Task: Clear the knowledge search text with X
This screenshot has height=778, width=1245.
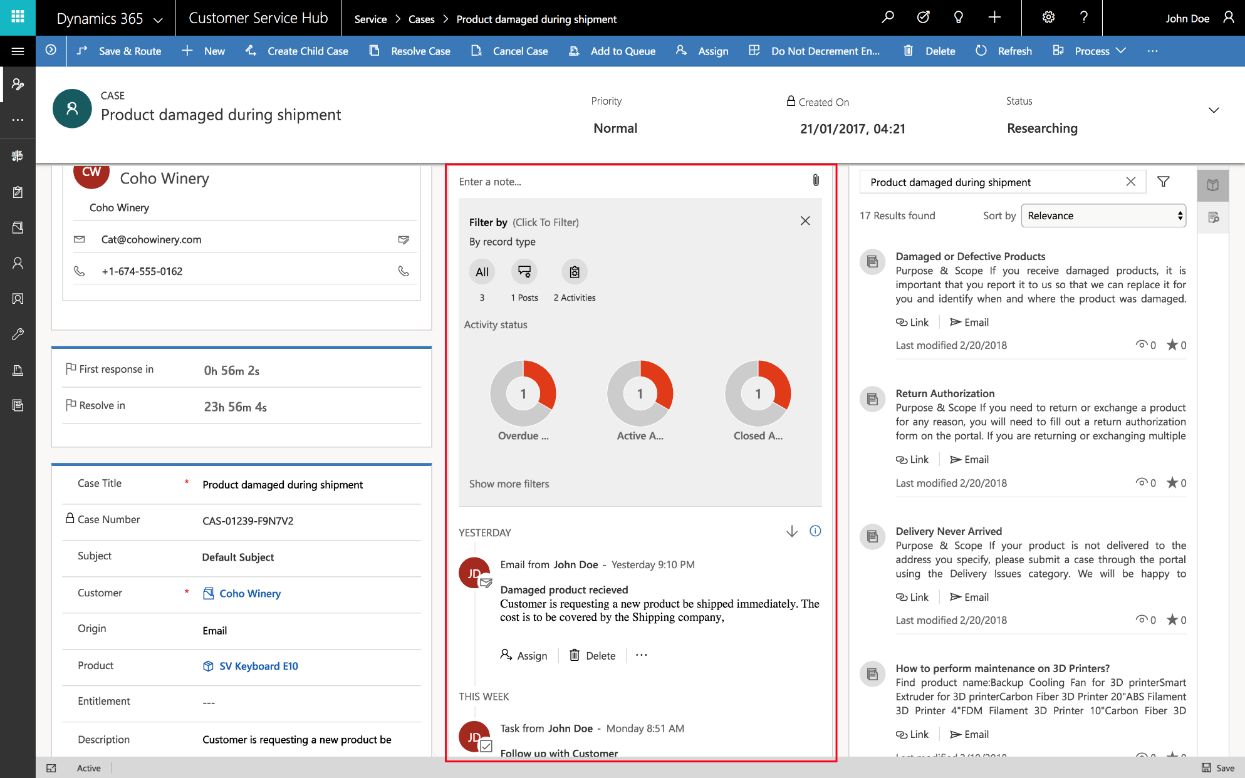Action: (x=1131, y=182)
